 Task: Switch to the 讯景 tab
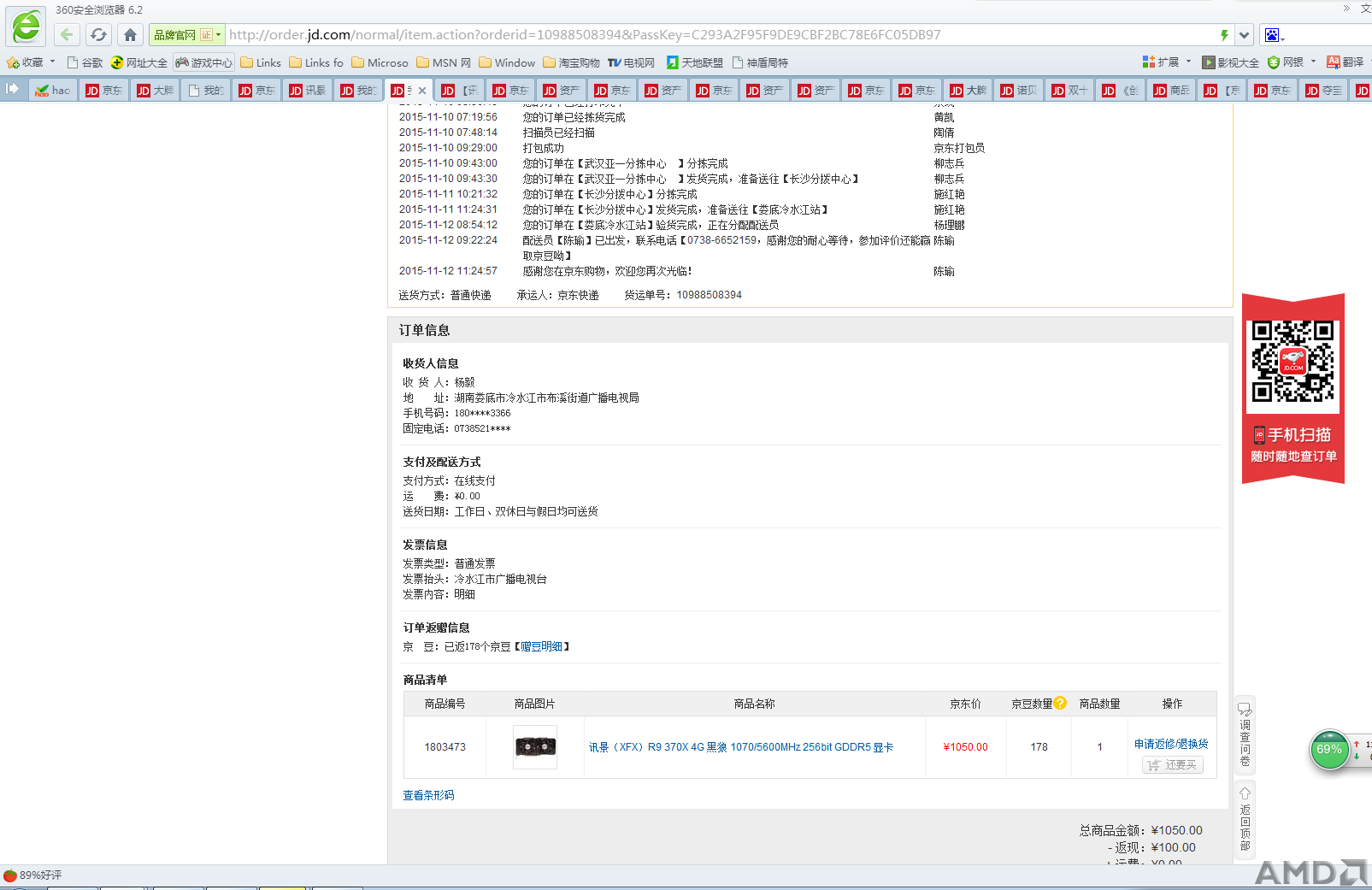click(x=307, y=90)
